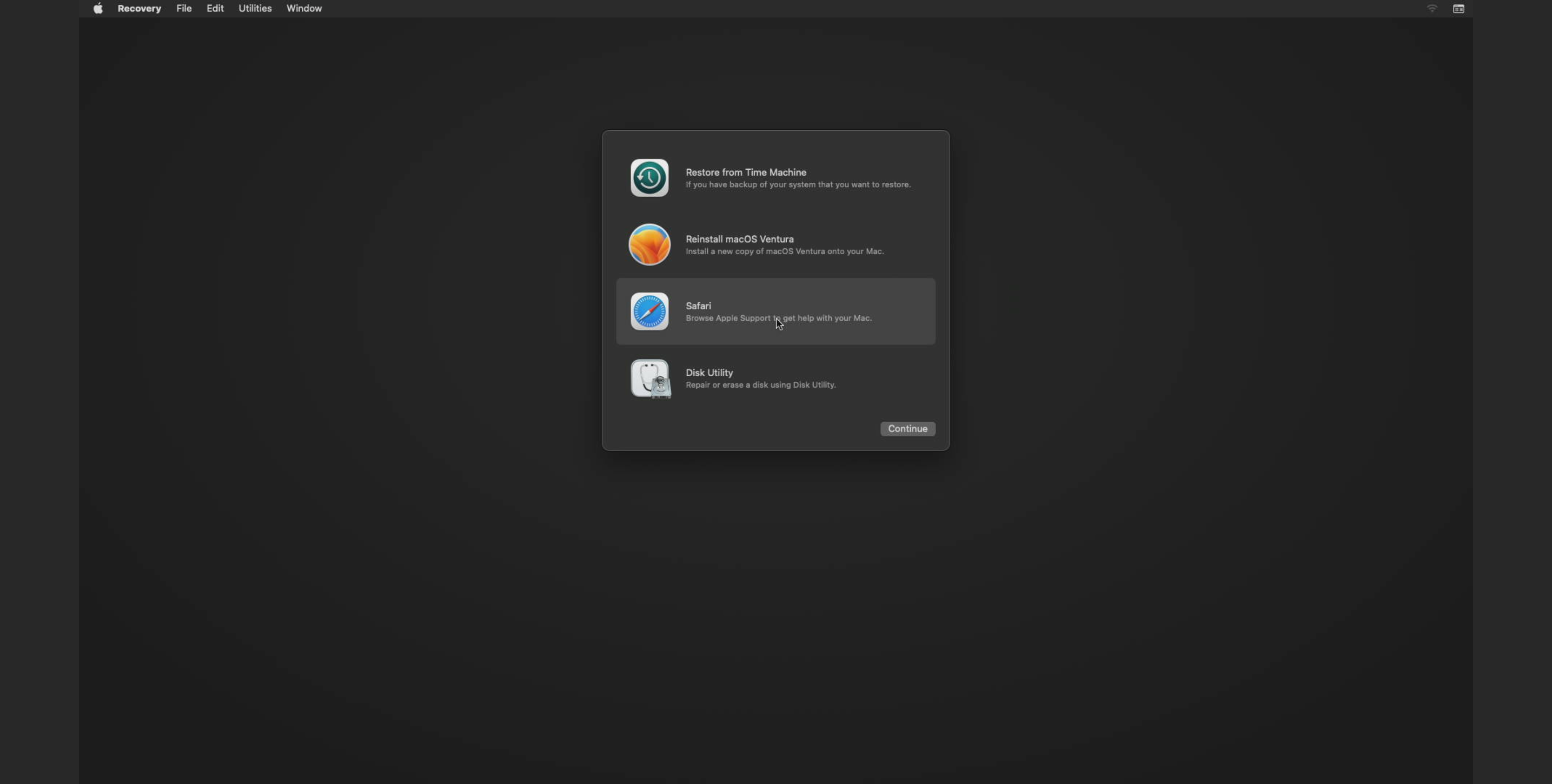Screen dimensions: 1552x784
Task: Select the Safari option row
Action: [x=776, y=312]
